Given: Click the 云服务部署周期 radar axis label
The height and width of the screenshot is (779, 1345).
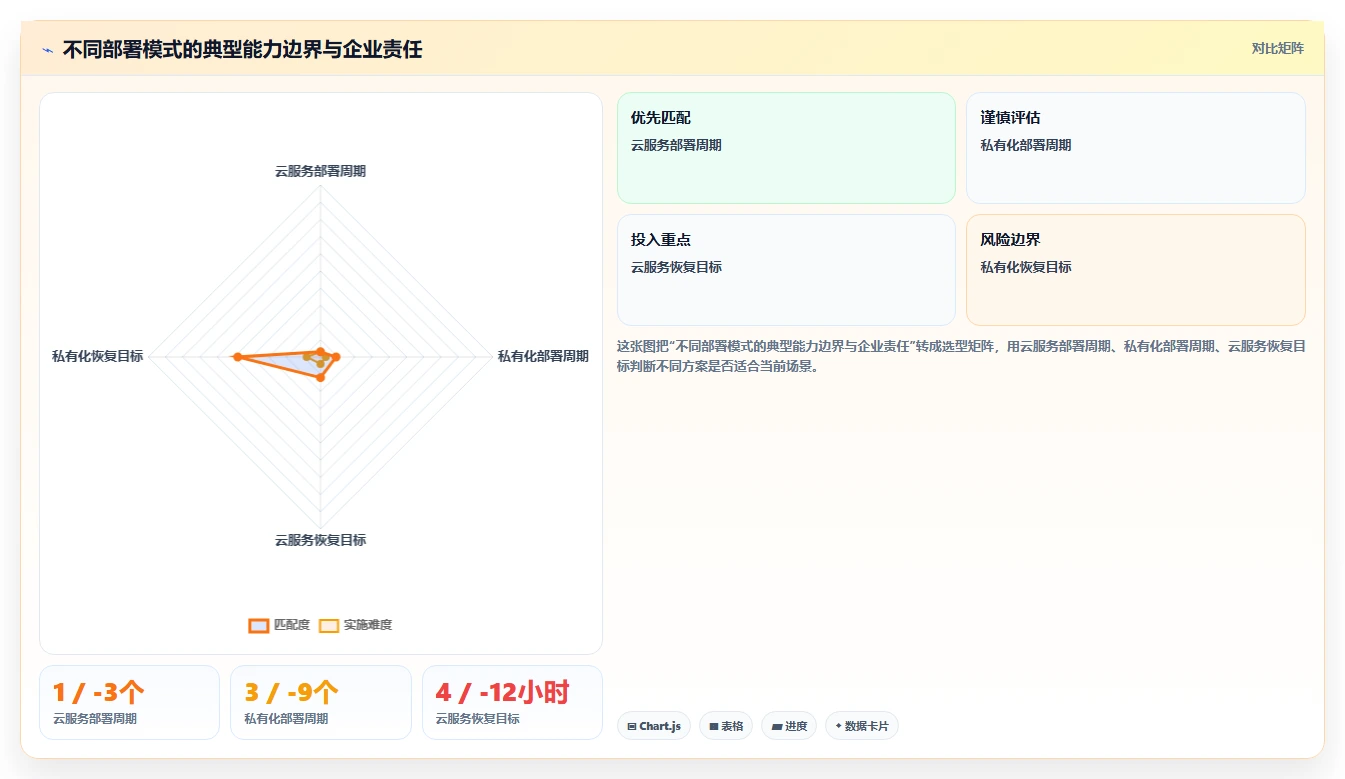Looking at the screenshot, I should [320, 171].
